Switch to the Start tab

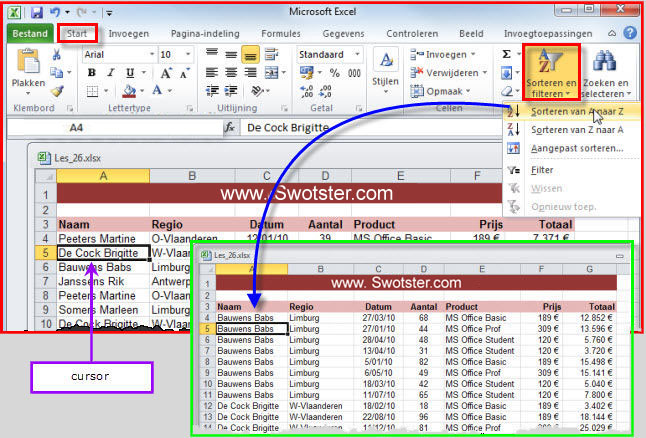tap(77, 33)
